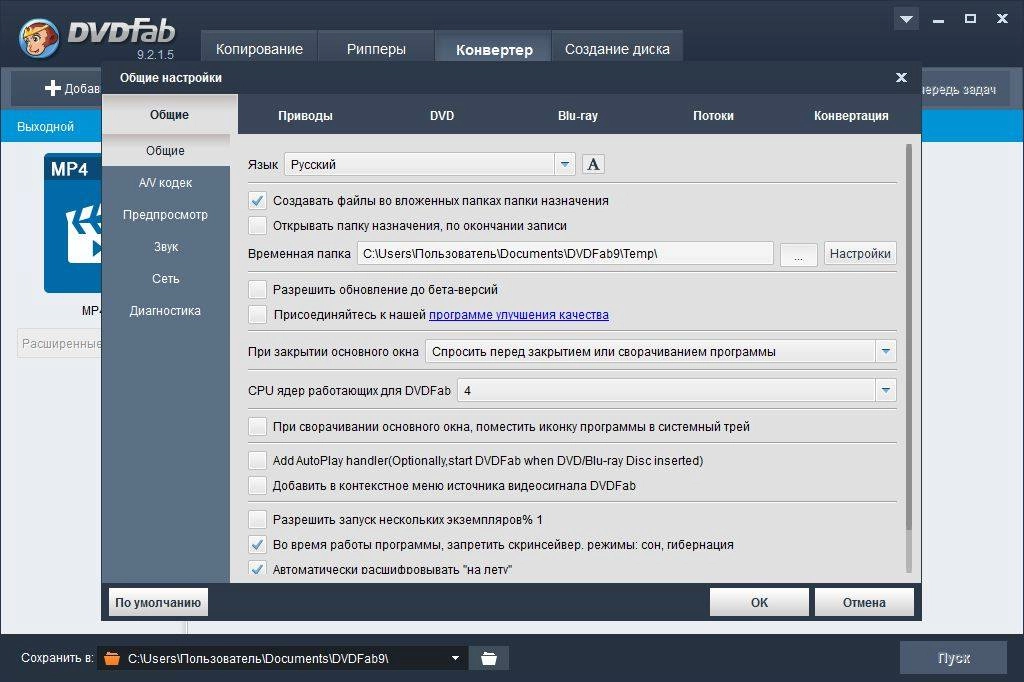Click the ... browse temp folder button
This screenshot has height=682, width=1024.
pyautogui.click(x=798, y=254)
